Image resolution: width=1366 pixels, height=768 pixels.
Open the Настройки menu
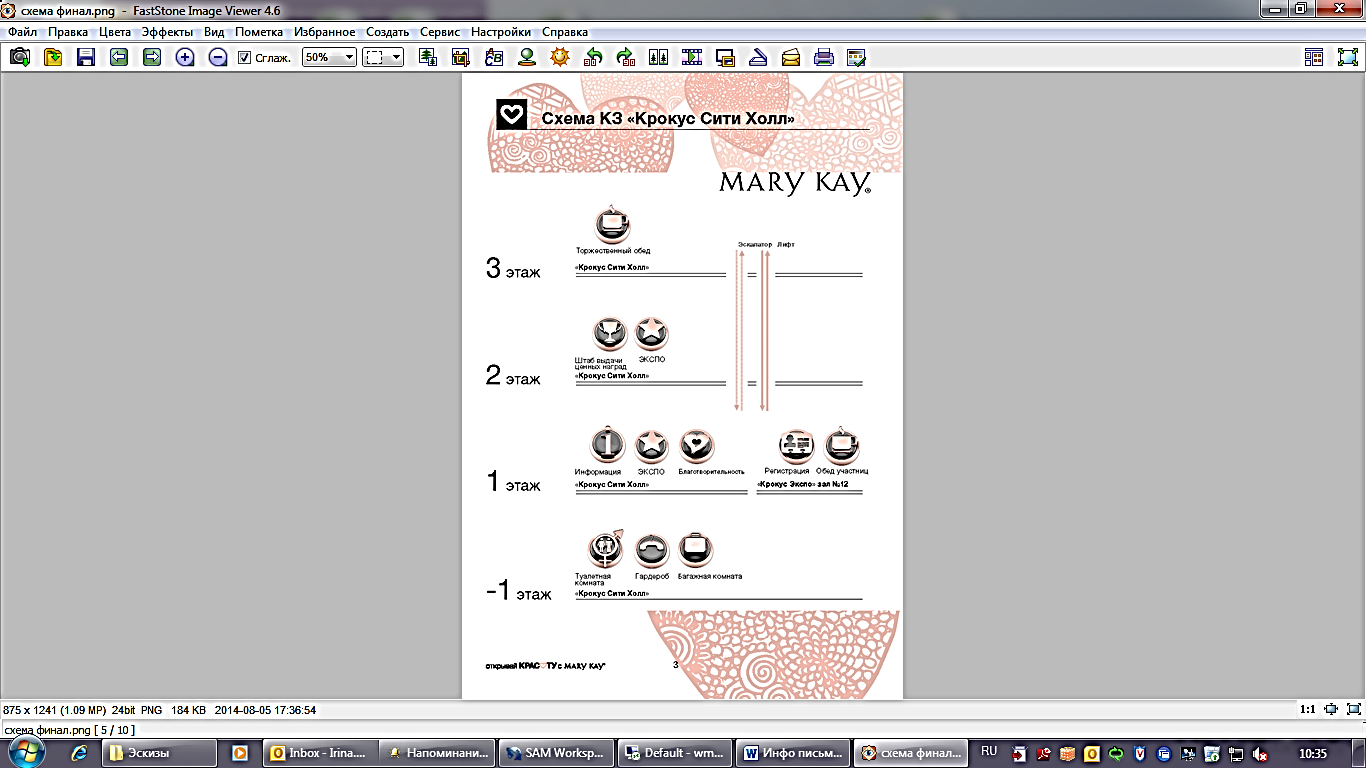[501, 32]
